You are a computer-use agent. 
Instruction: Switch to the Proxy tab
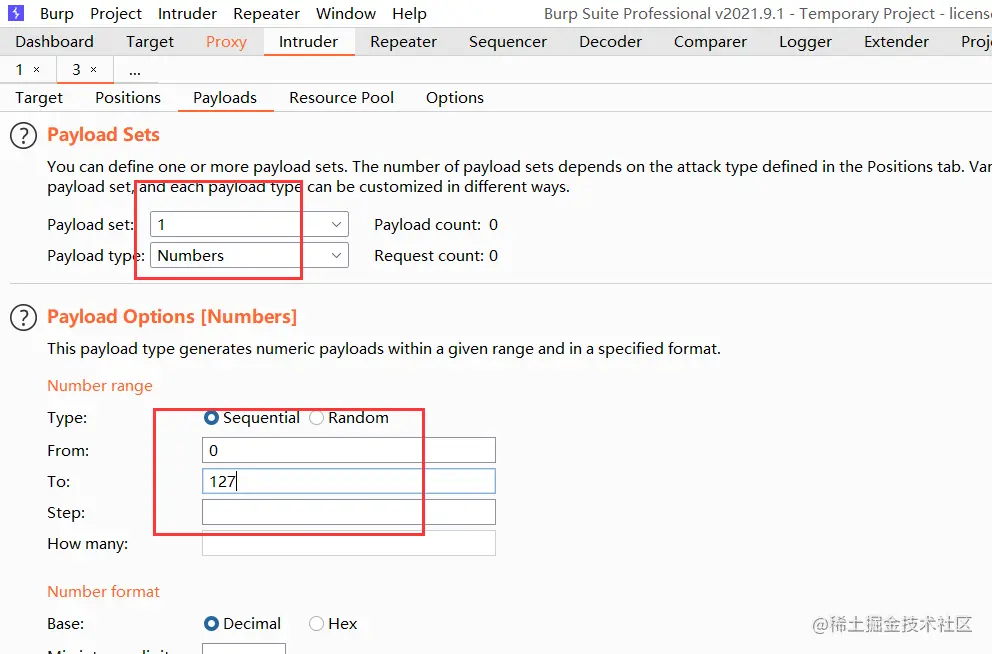click(226, 42)
